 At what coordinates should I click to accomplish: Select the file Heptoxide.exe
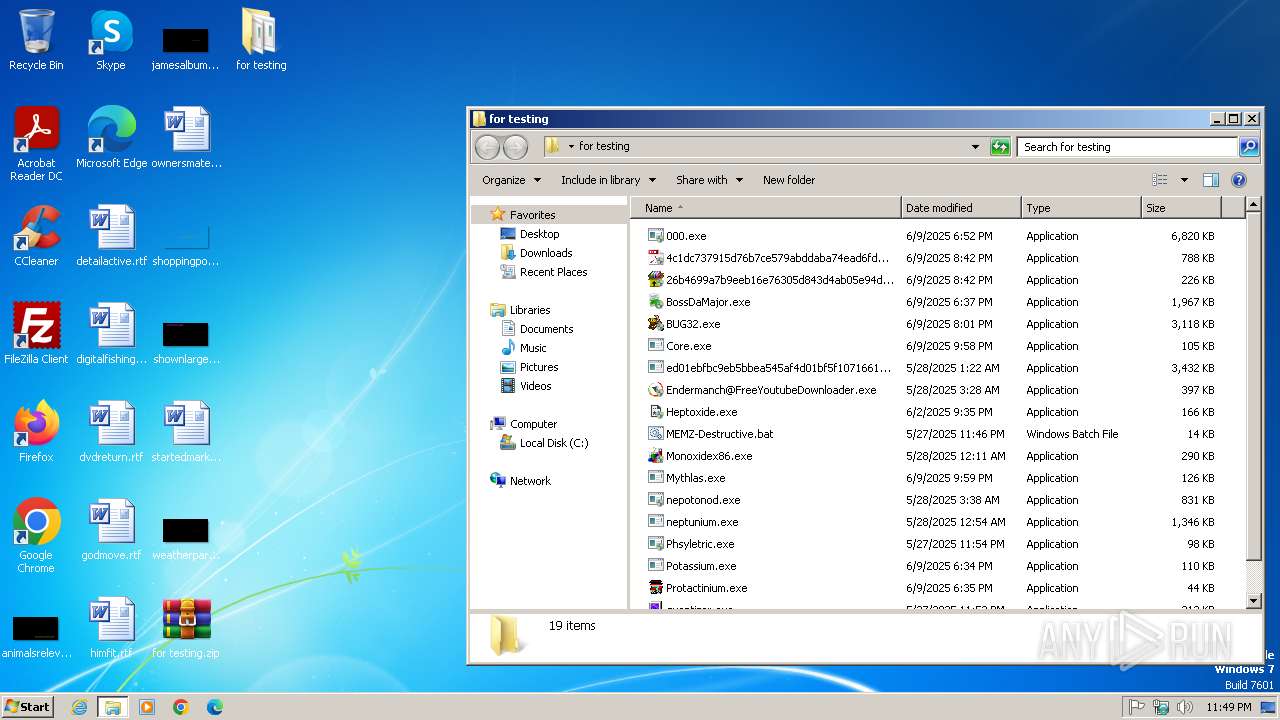pyautogui.click(x=701, y=412)
